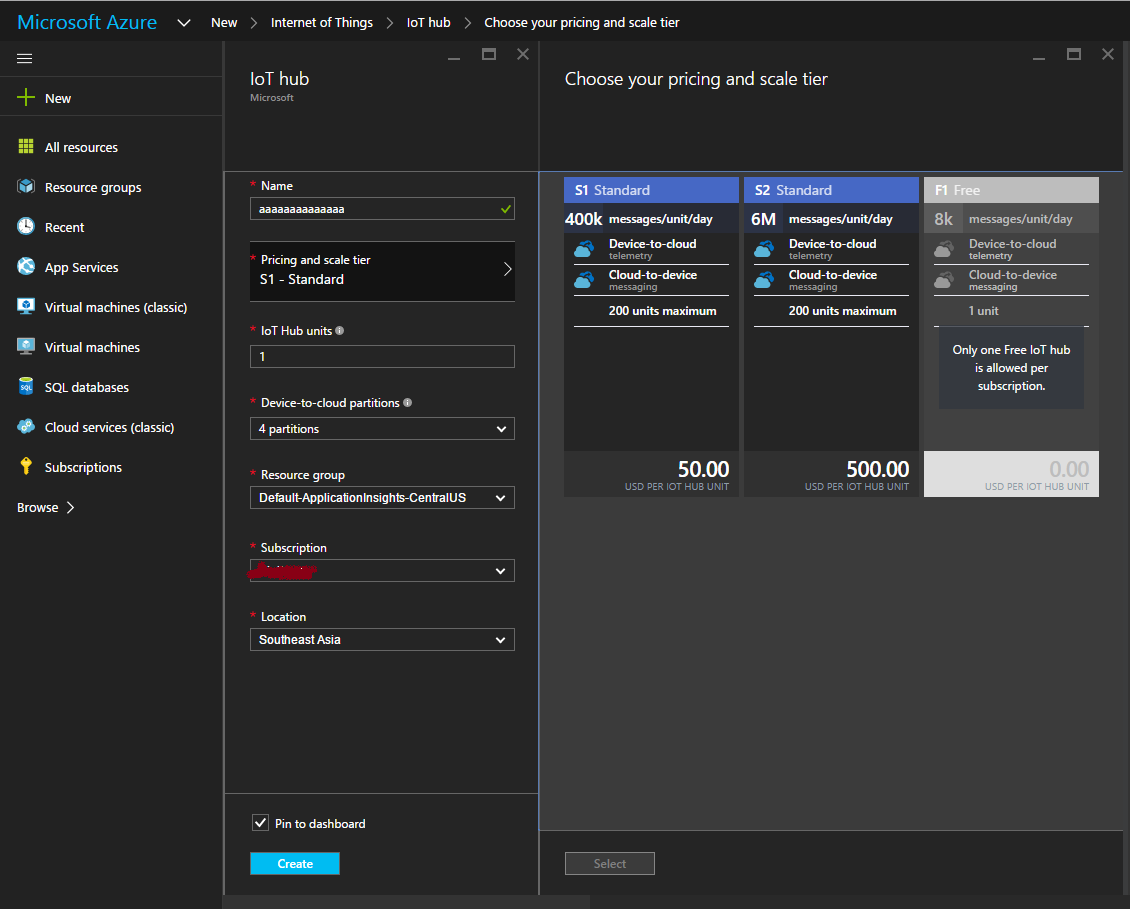Click the S1 price 50.00
Screen dimensions: 1130x909
click(x=703, y=469)
